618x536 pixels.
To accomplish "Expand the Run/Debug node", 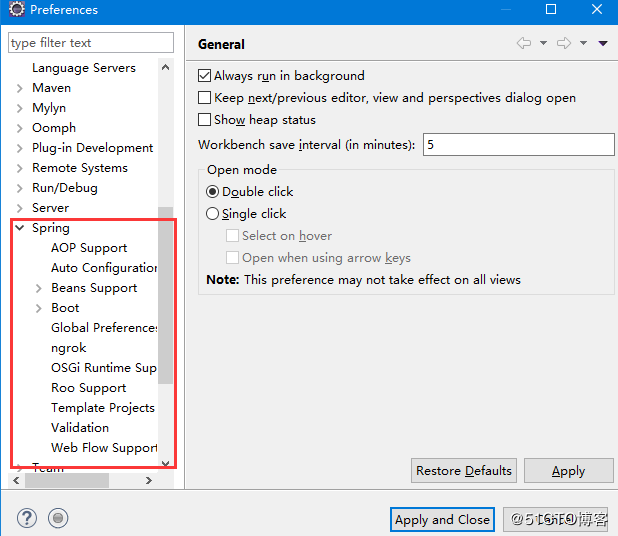I will coord(20,188).
